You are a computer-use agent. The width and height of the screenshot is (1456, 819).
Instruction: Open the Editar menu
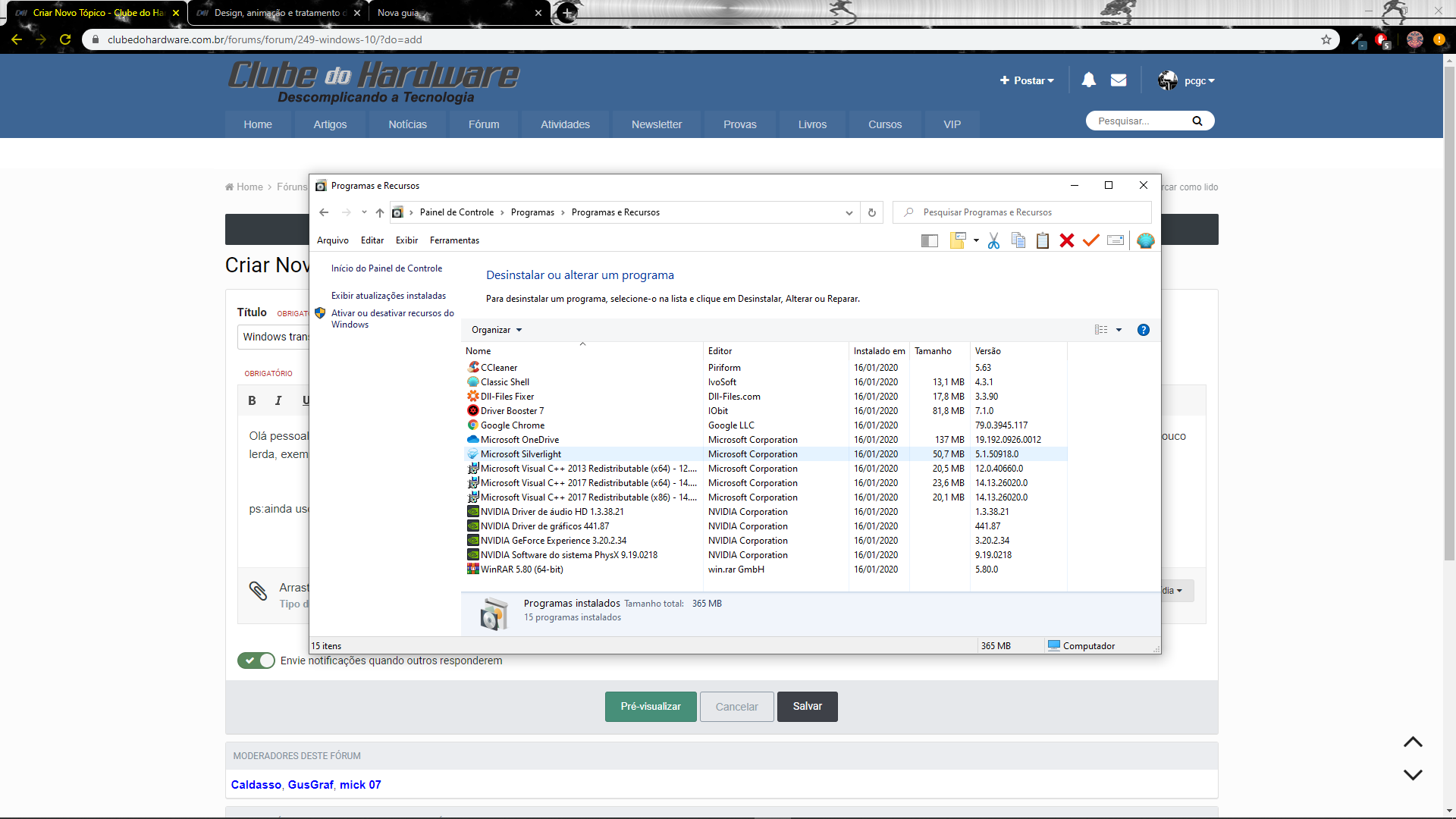coord(372,240)
